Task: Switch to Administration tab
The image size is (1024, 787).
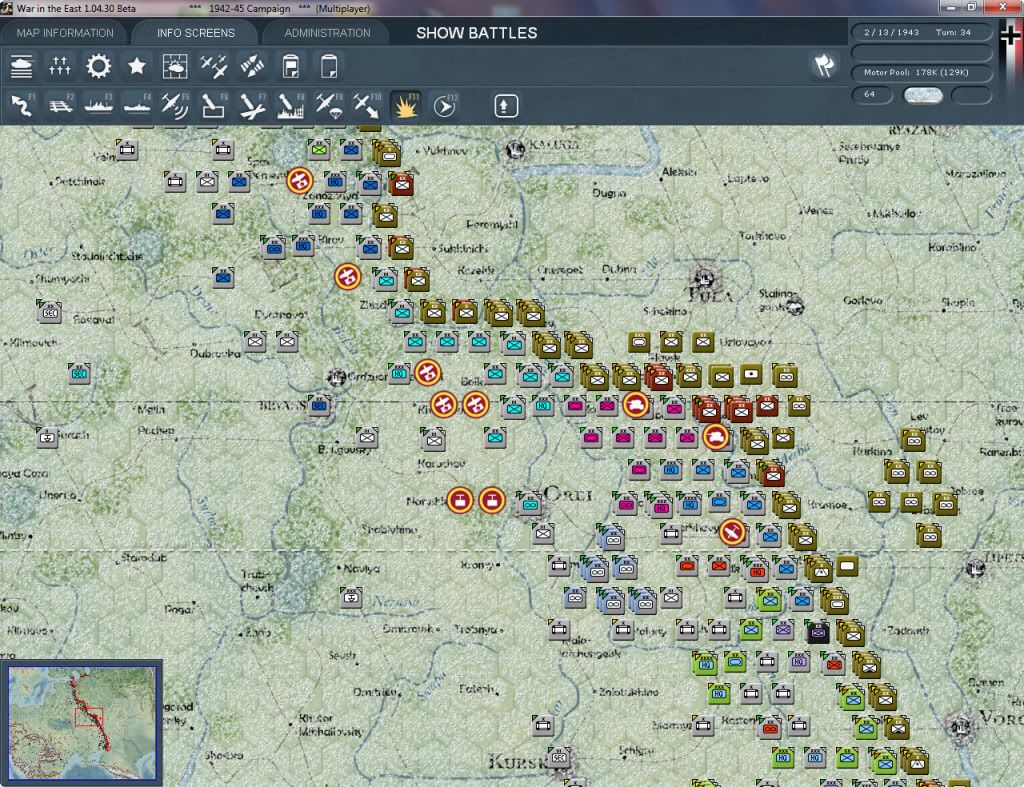Action: click(x=327, y=33)
